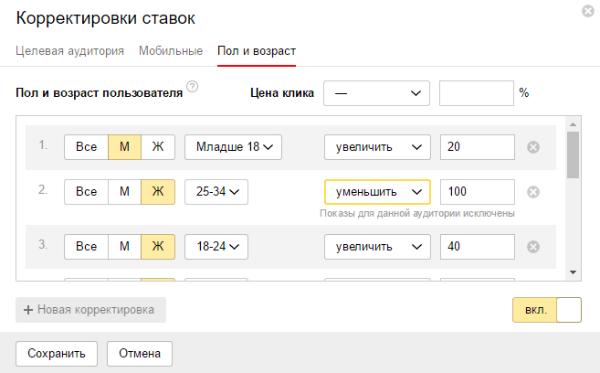Click the percent field with value 40

pos(477,246)
